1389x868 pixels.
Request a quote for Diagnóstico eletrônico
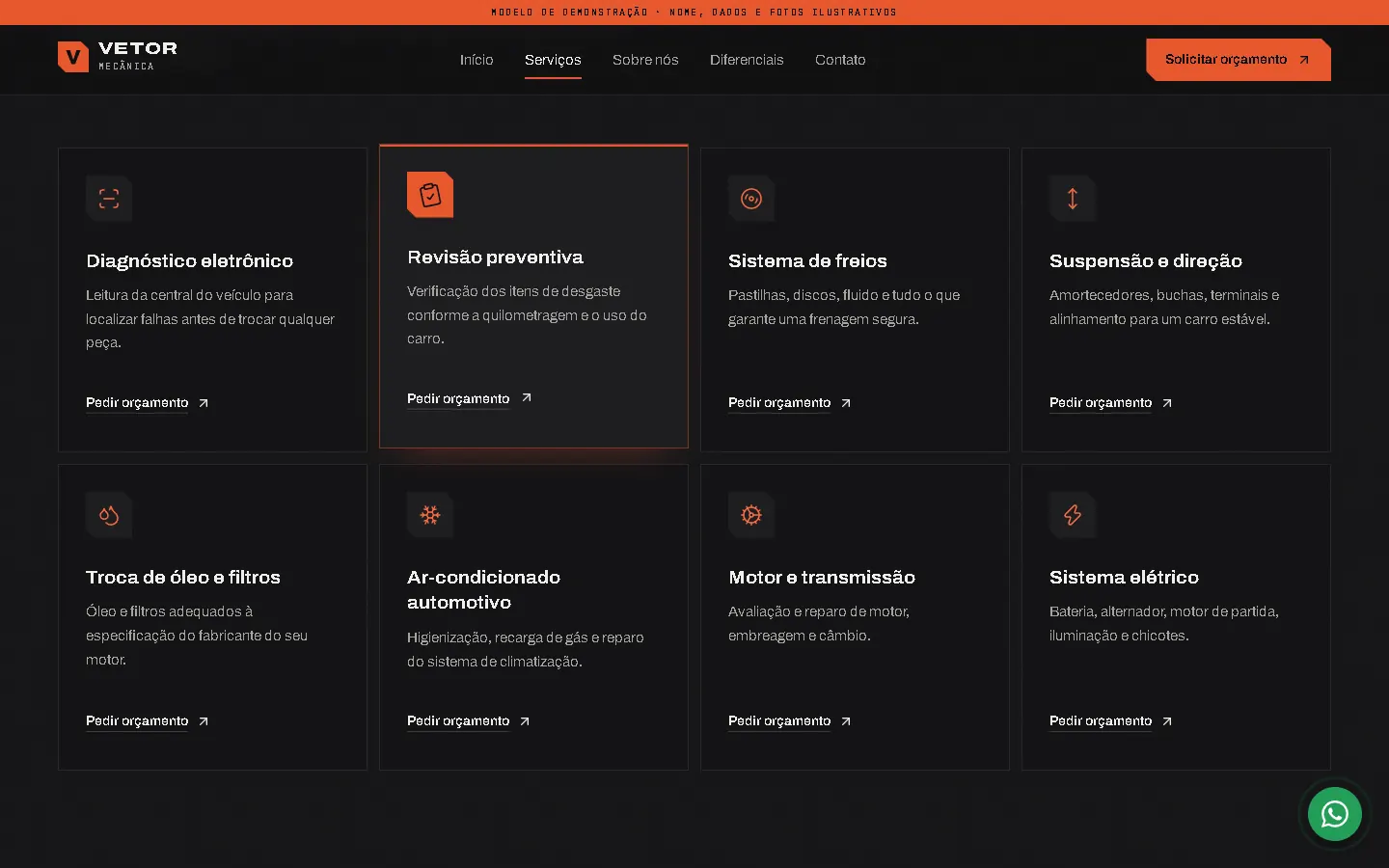[x=148, y=403]
